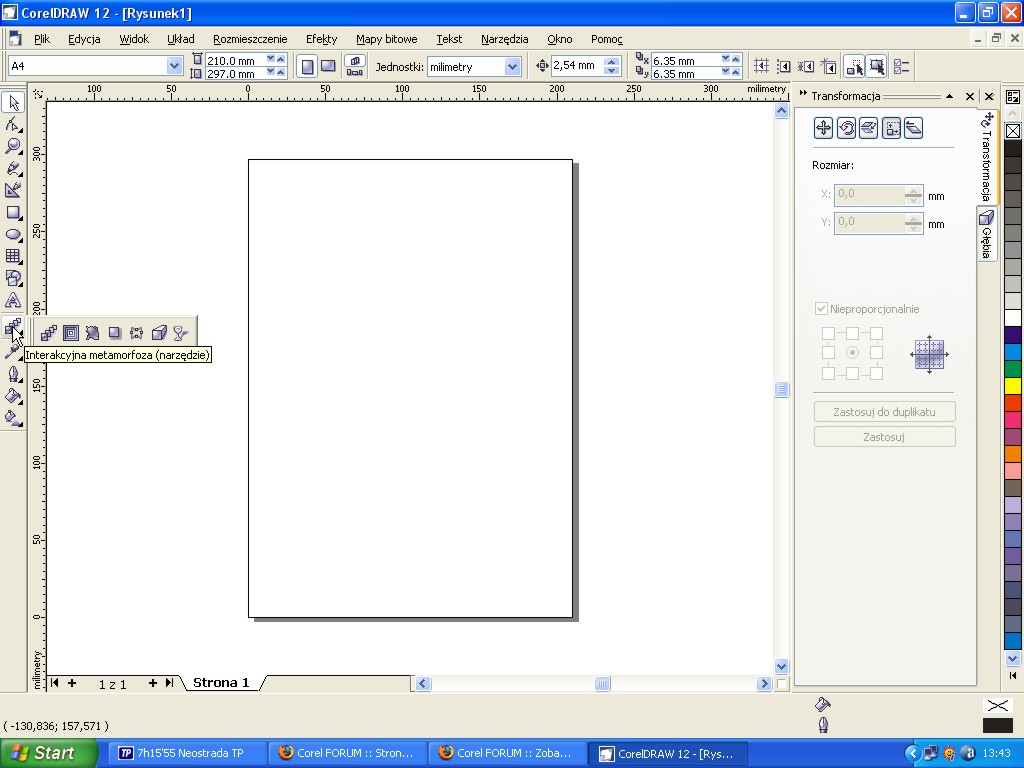Pick the Ellipse tool in toolbox
The width and height of the screenshot is (1024, 768).
click(13, 235)
